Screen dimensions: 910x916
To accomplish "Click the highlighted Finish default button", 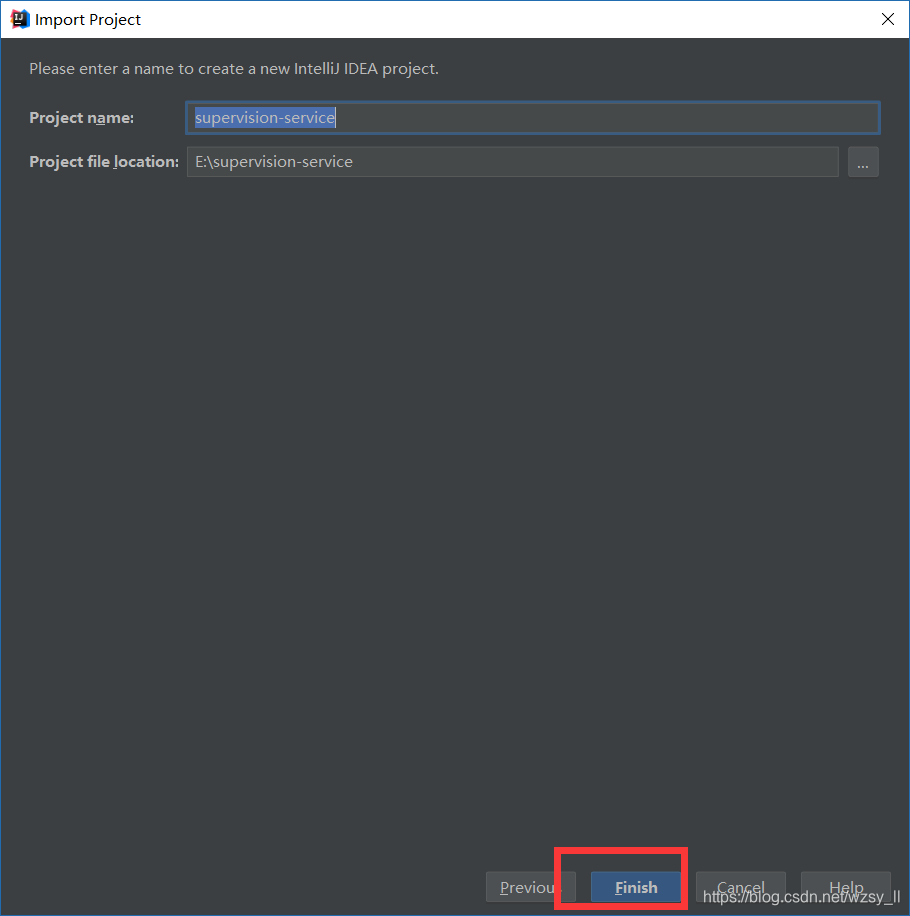I will (x=635, y=887).
